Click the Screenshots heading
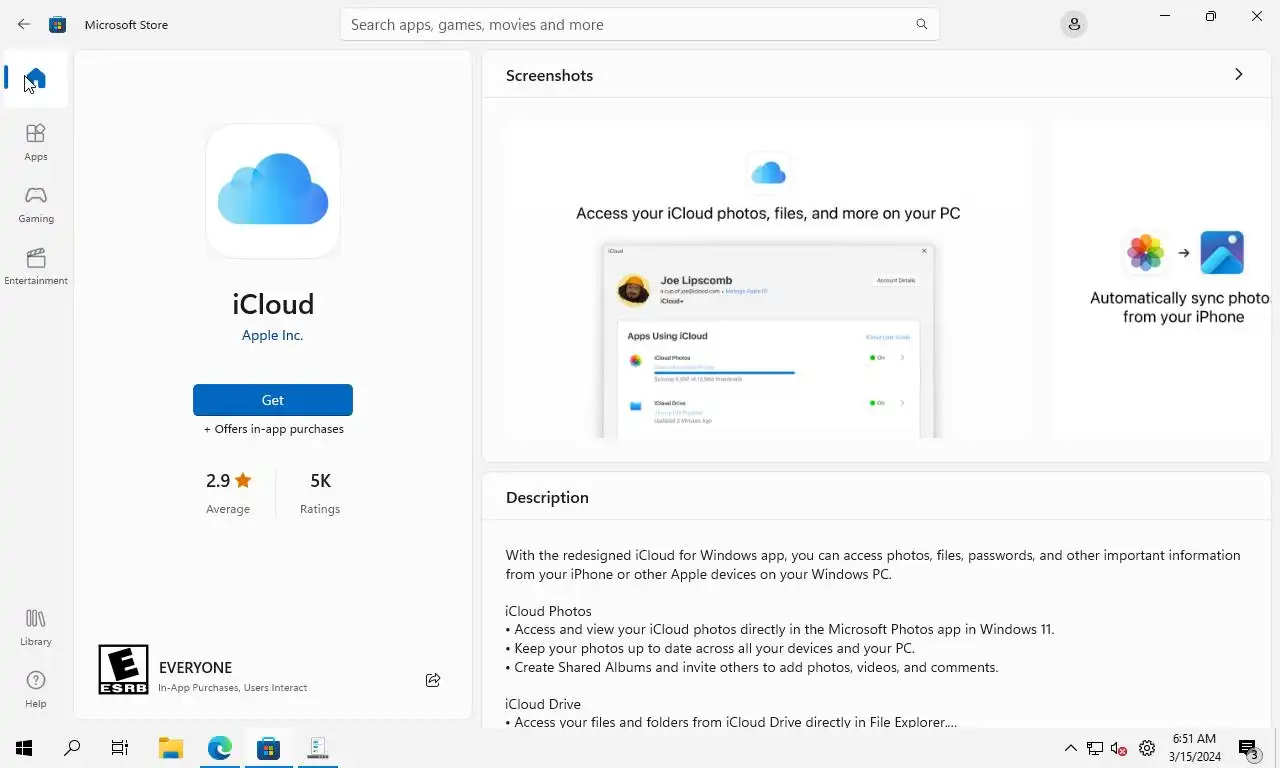 pyautogui.click(x=549, y=75)
